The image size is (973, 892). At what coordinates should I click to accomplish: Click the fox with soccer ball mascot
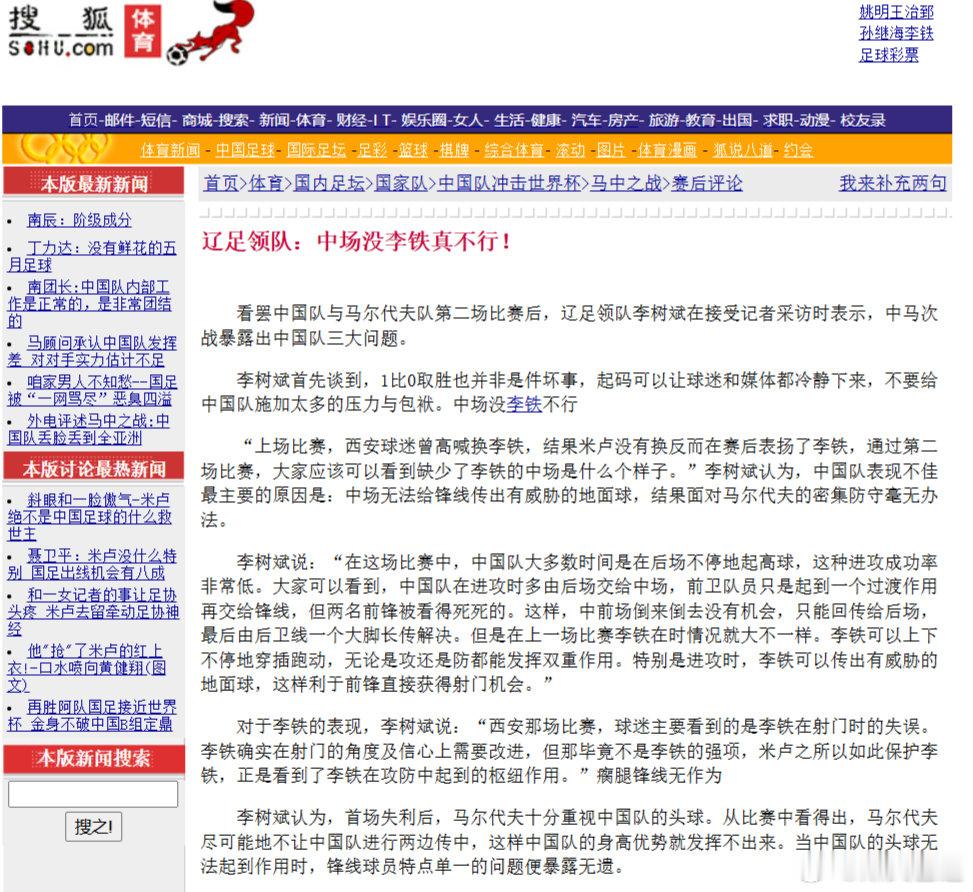pyautogui.click(x=211, y=32)
